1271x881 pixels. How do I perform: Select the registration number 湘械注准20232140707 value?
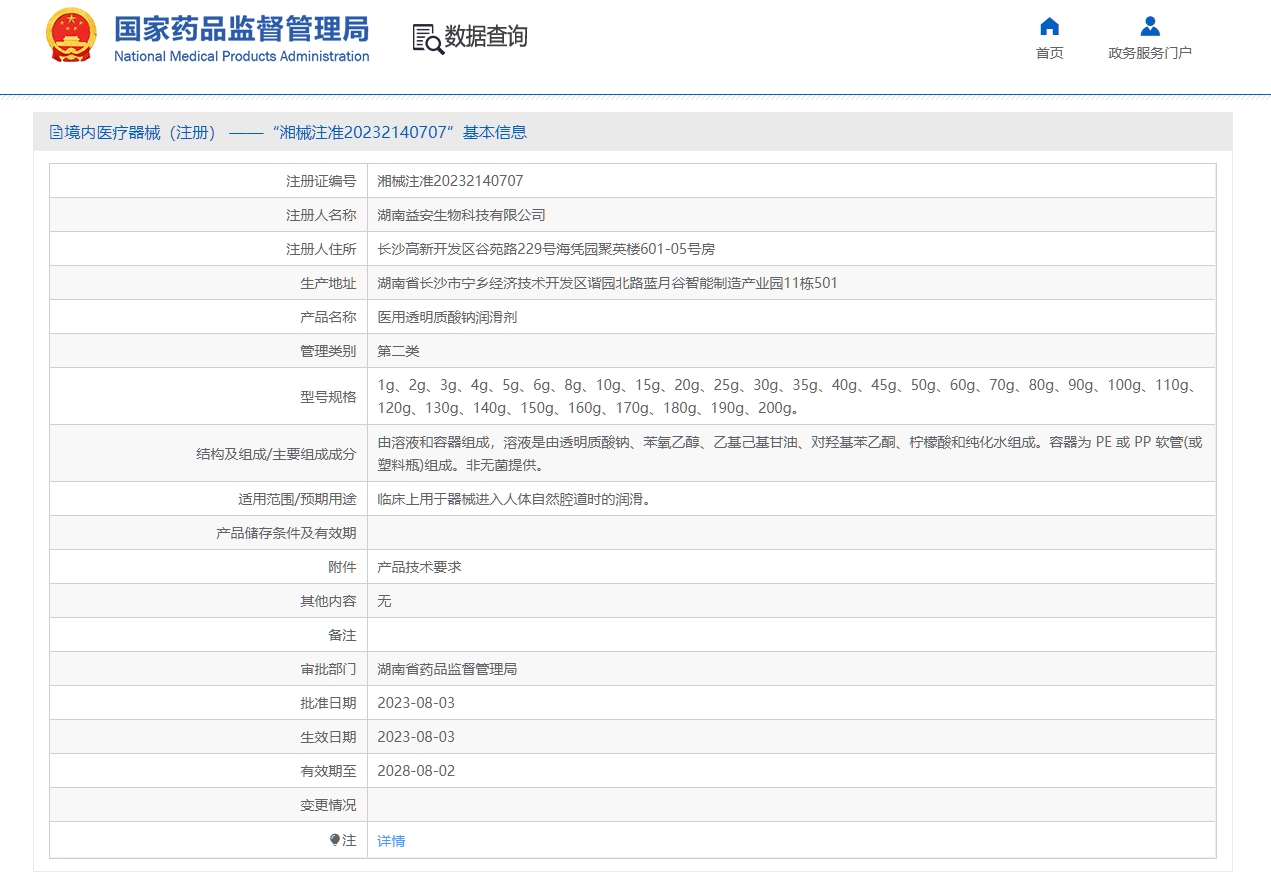click(x=450, y=181)
